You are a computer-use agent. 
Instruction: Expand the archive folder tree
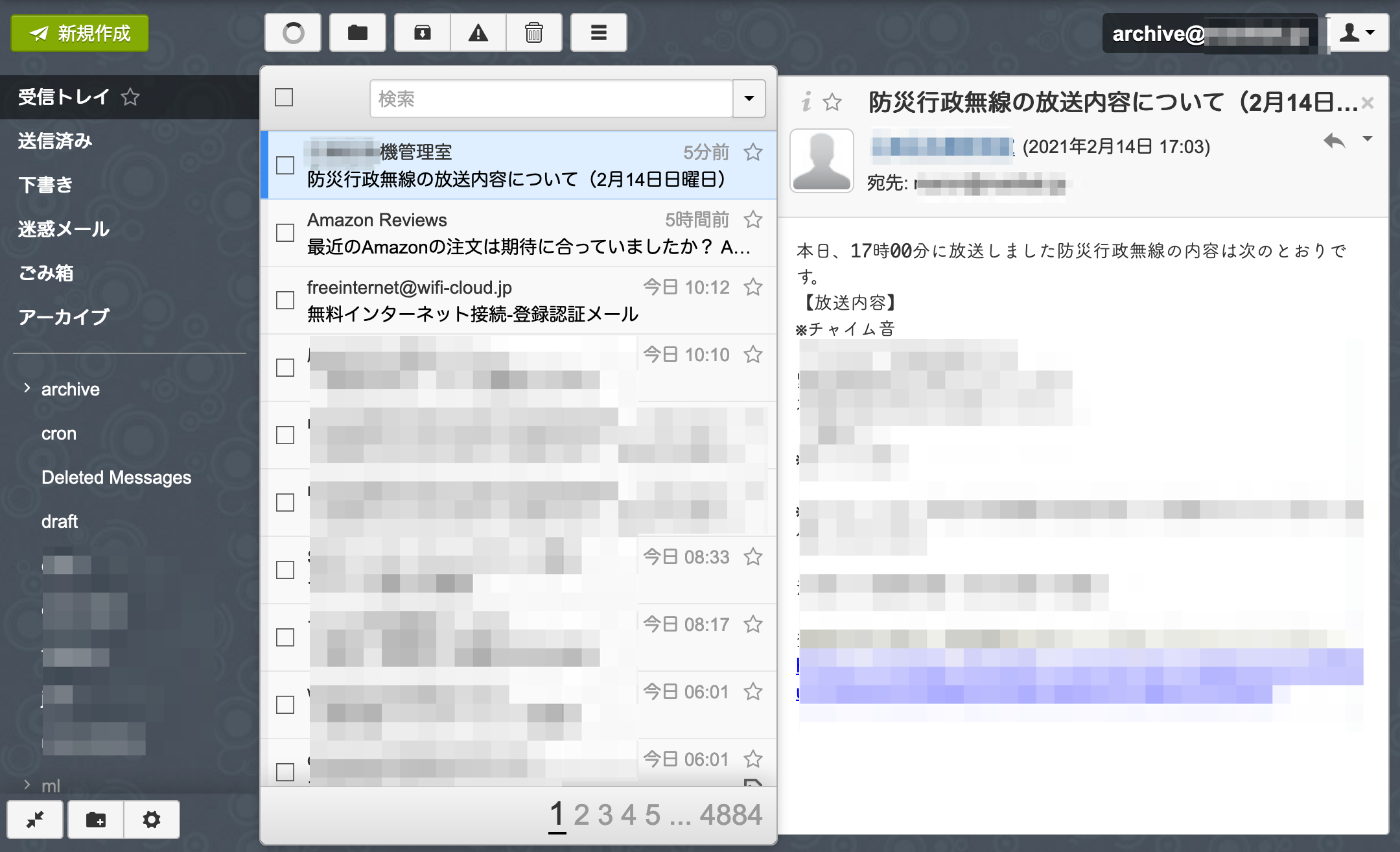[x=27, y=388]
